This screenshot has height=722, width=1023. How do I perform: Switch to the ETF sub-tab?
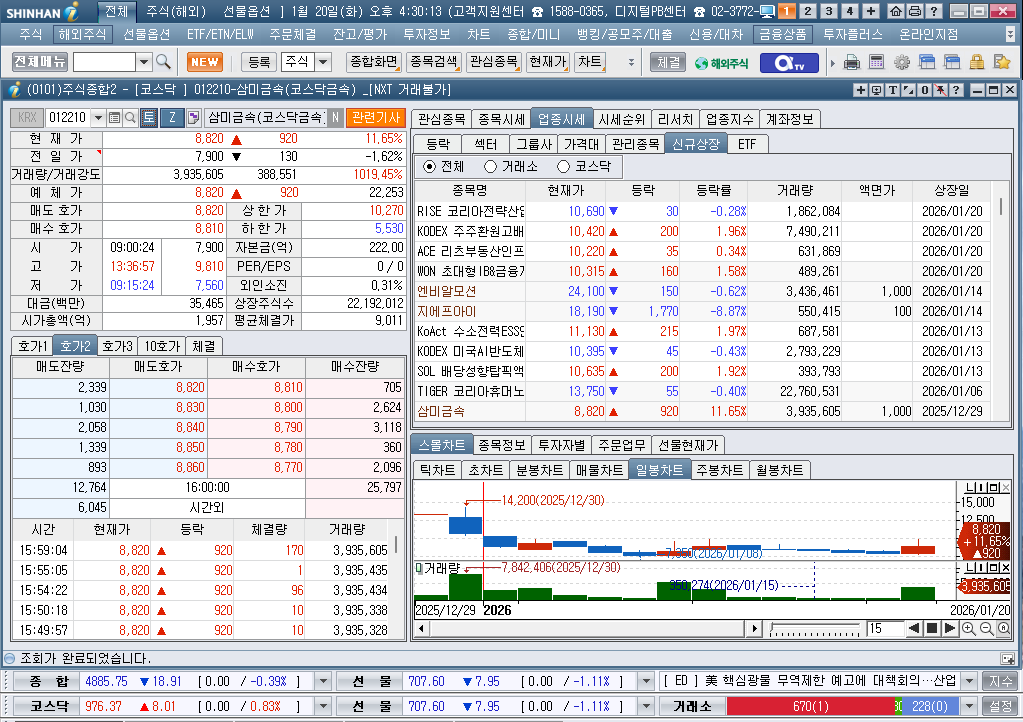click(747, 144)
